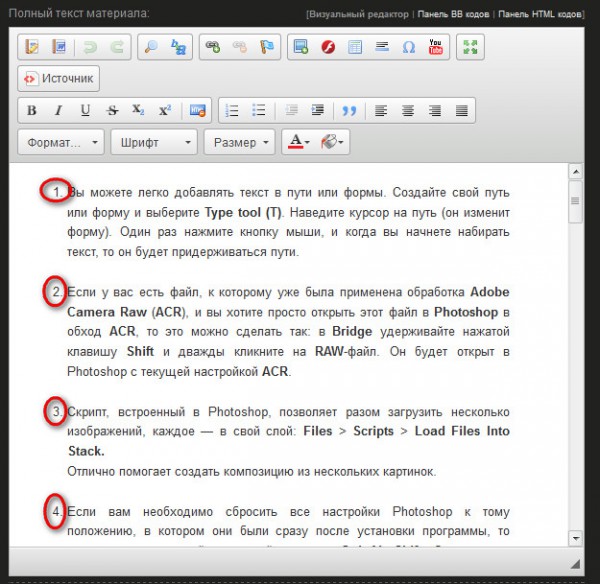The width and height of the screenshot is (600, 584).
Task: Align the text to the left
Action: pyautogui.click(x=381, y=111)
